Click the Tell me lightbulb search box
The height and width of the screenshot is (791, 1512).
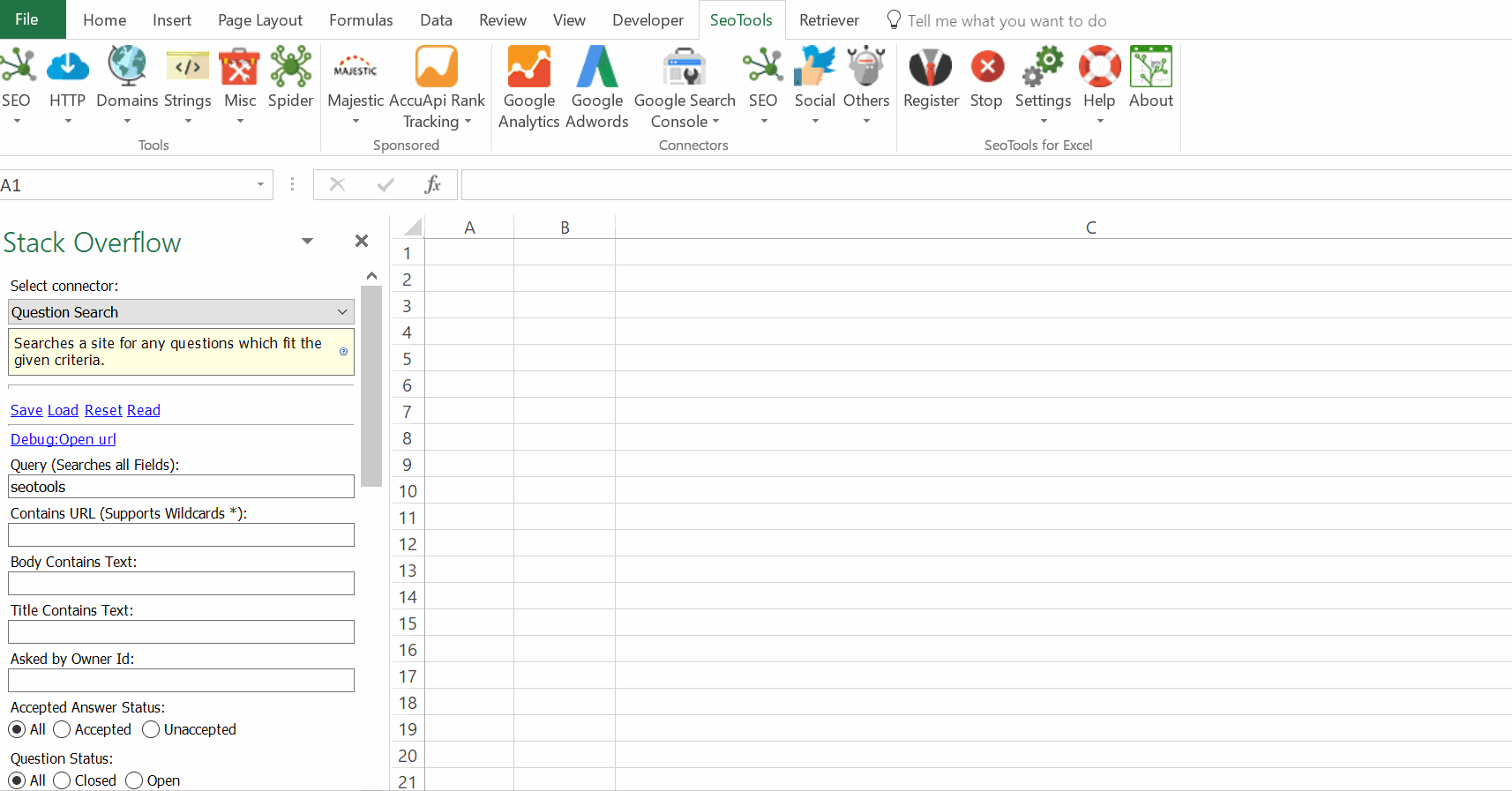click(x=997, y=20)
